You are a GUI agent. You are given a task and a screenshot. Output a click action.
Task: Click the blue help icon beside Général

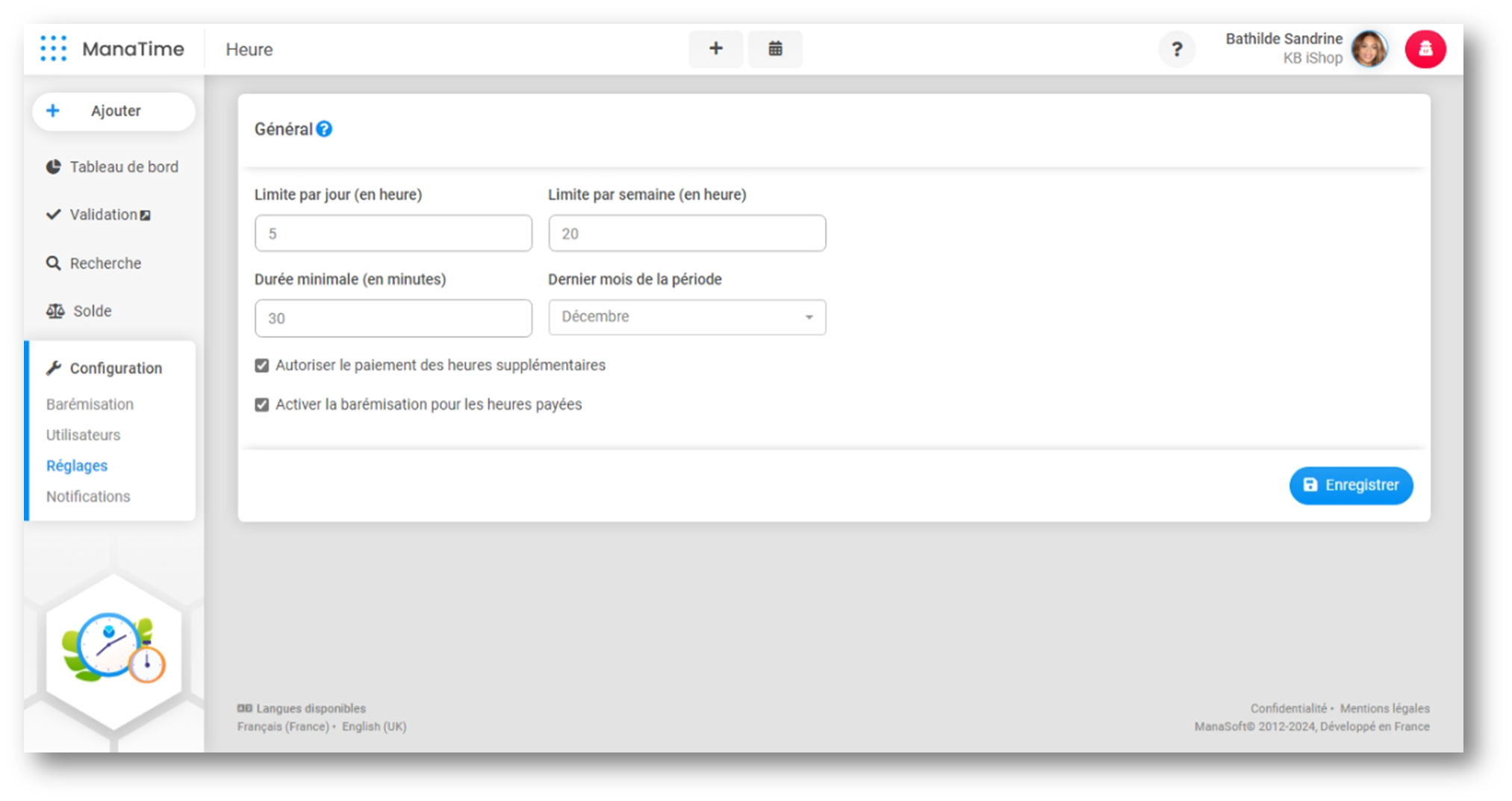(324, 129)
